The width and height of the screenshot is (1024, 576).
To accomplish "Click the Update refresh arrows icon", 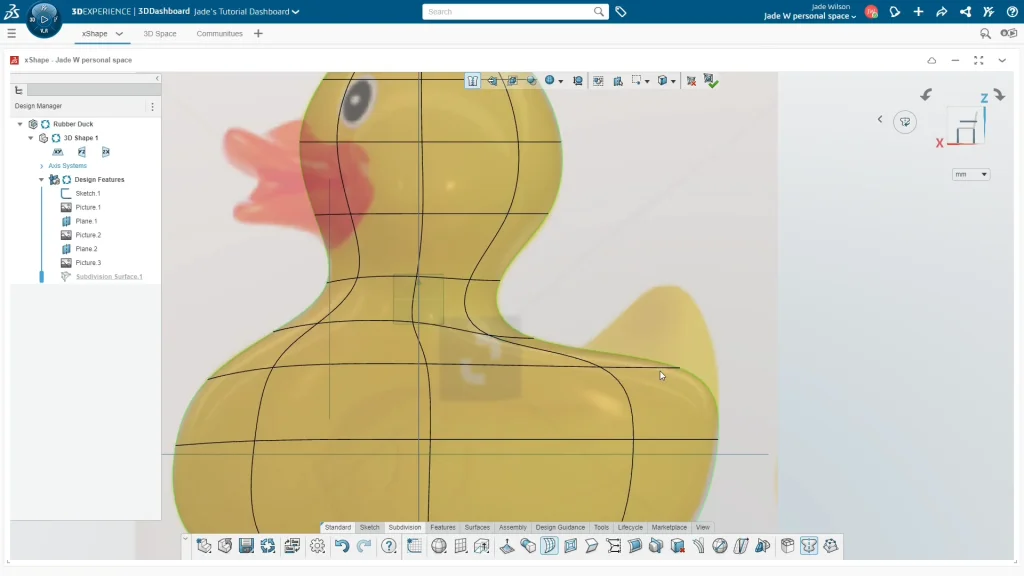I will 268,546.
